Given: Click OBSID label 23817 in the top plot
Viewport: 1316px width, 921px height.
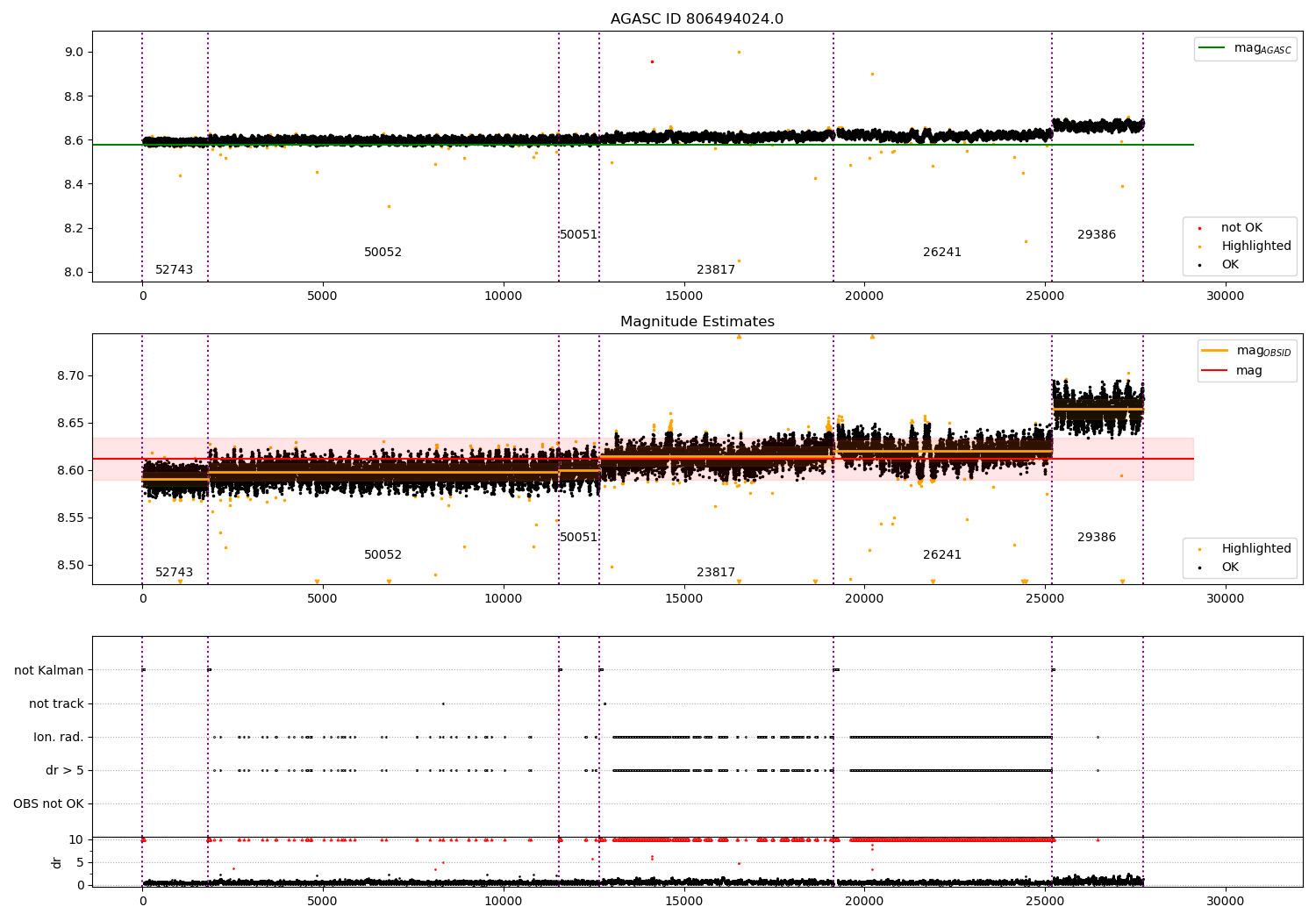Looking at the screenshot, I should point(716,270).
